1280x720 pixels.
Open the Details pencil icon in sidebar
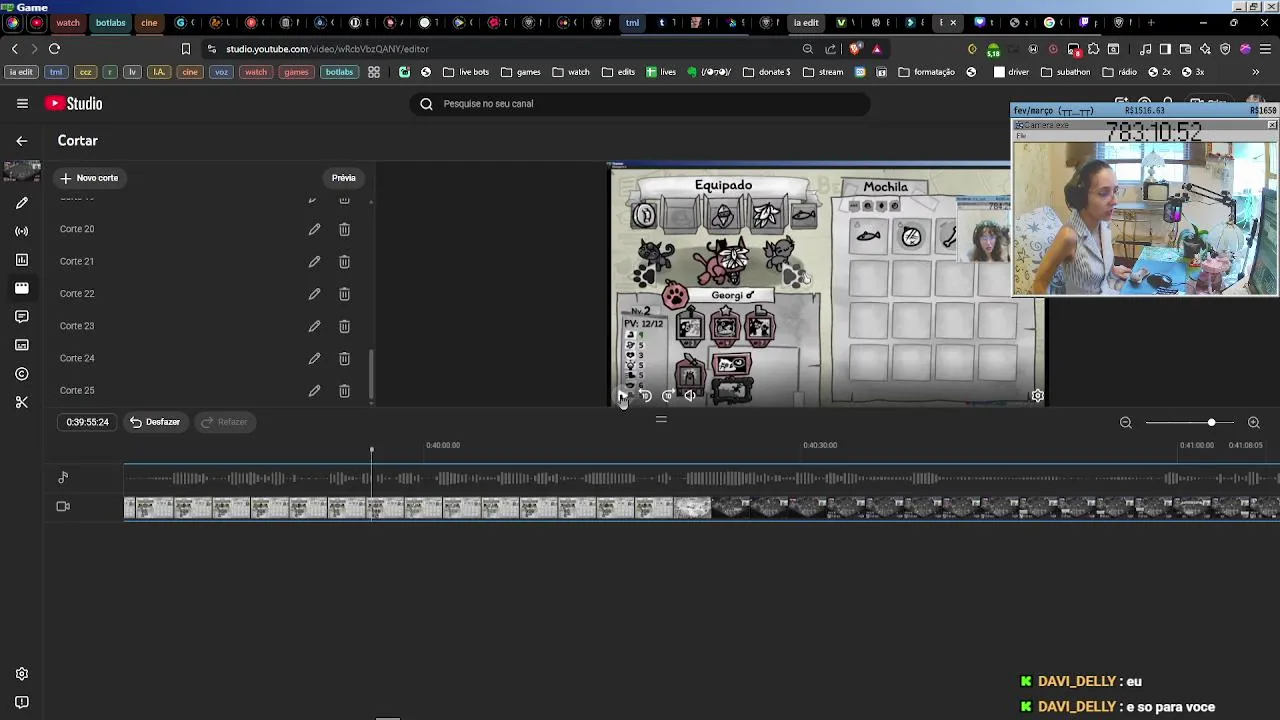click(22, 203)
